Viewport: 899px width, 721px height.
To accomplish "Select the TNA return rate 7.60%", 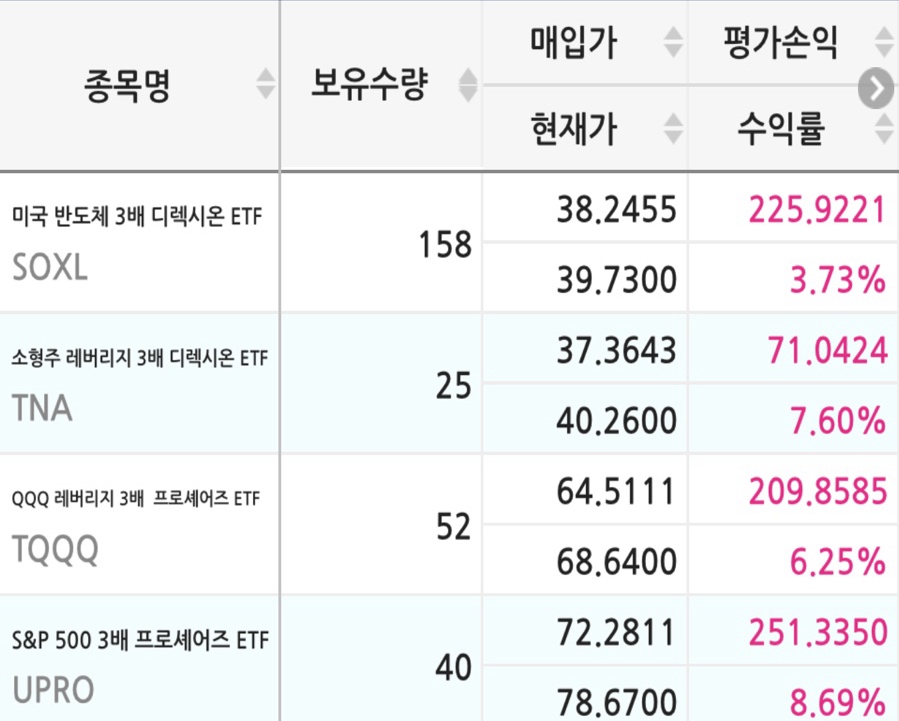I will 838,421.
